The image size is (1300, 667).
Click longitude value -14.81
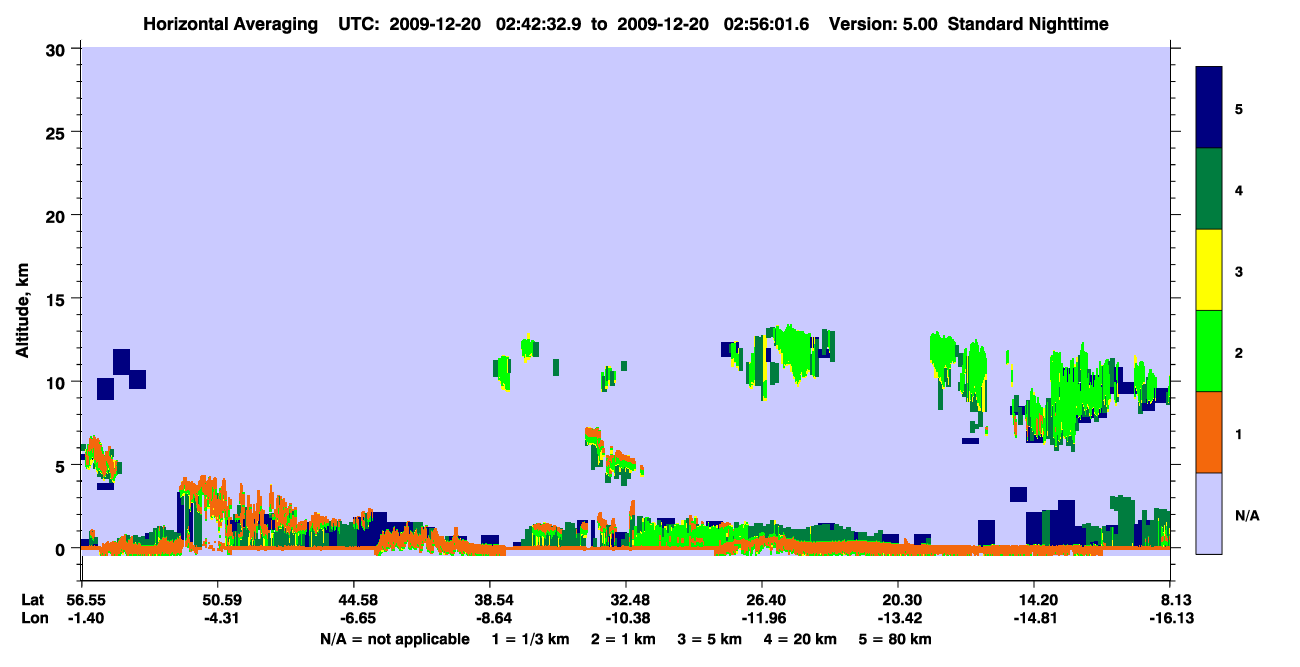coord(1035,619)
